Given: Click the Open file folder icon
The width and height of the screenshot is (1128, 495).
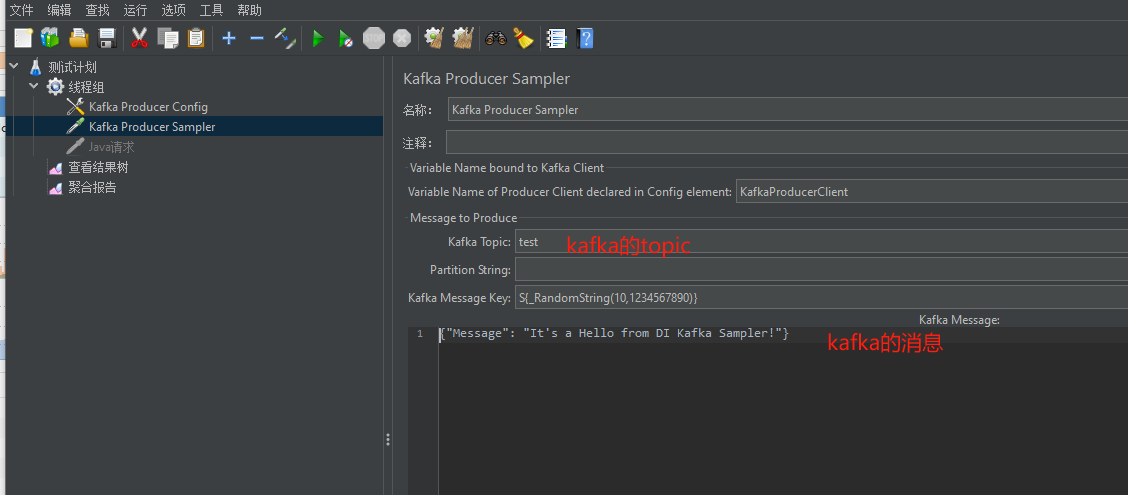Looking at the screenshot, I should click(78, 38).
